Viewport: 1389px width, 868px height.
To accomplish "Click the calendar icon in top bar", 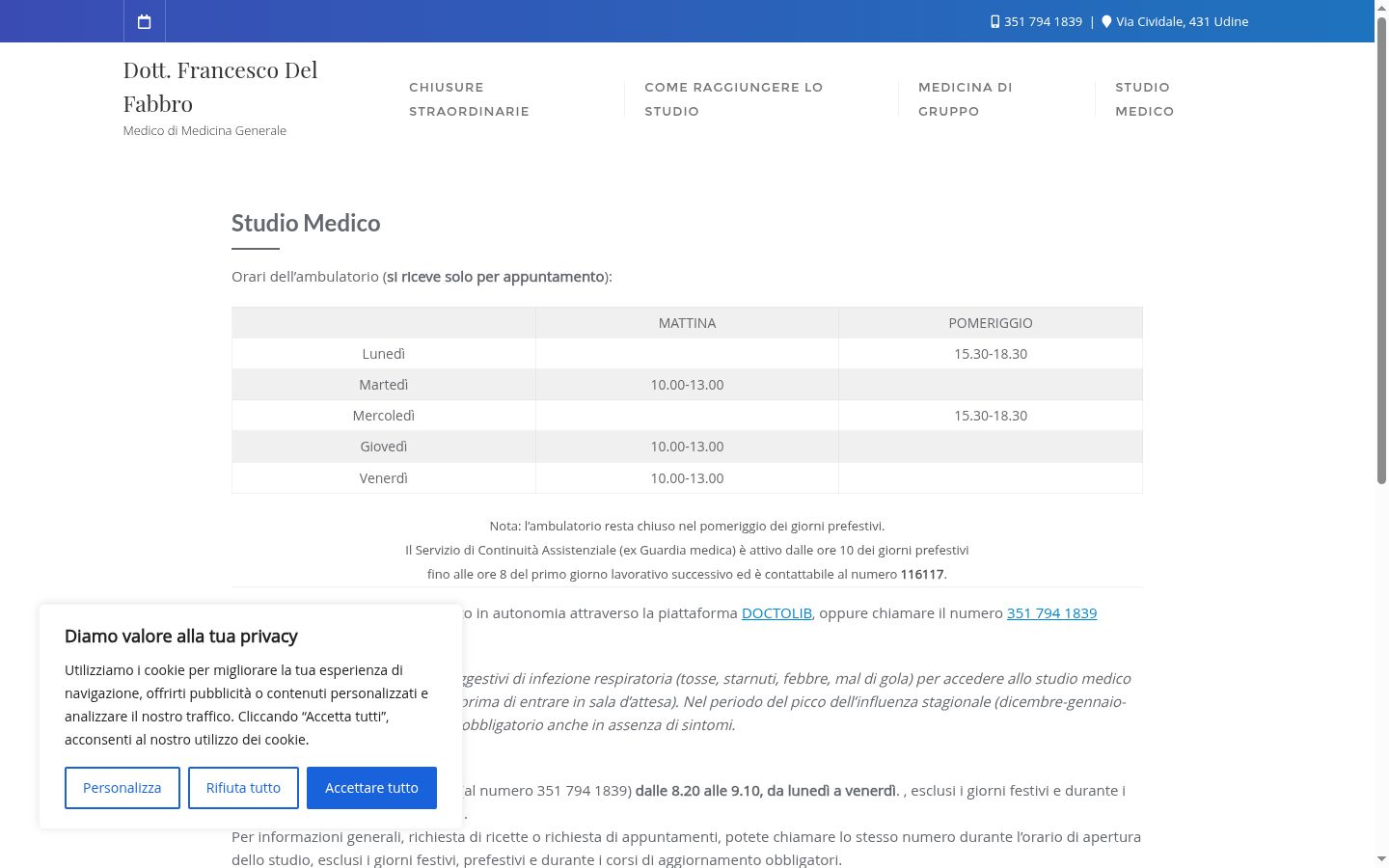I will 145,21.
